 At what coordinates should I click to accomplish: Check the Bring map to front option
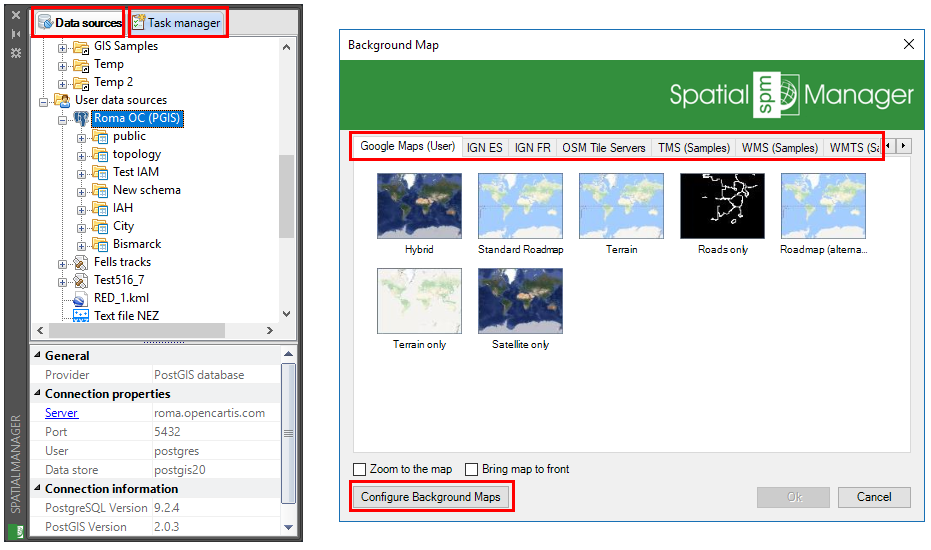[x=472, y=470]
